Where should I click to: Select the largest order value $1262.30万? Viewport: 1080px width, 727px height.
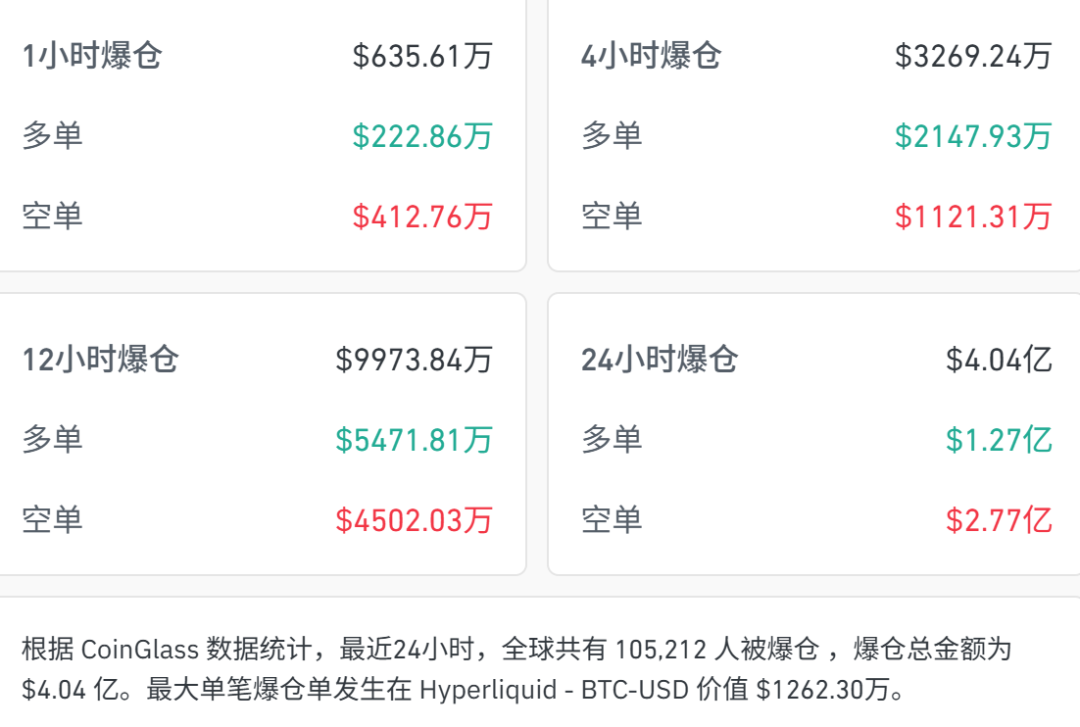pyautogui.click(x=826, y=690)
